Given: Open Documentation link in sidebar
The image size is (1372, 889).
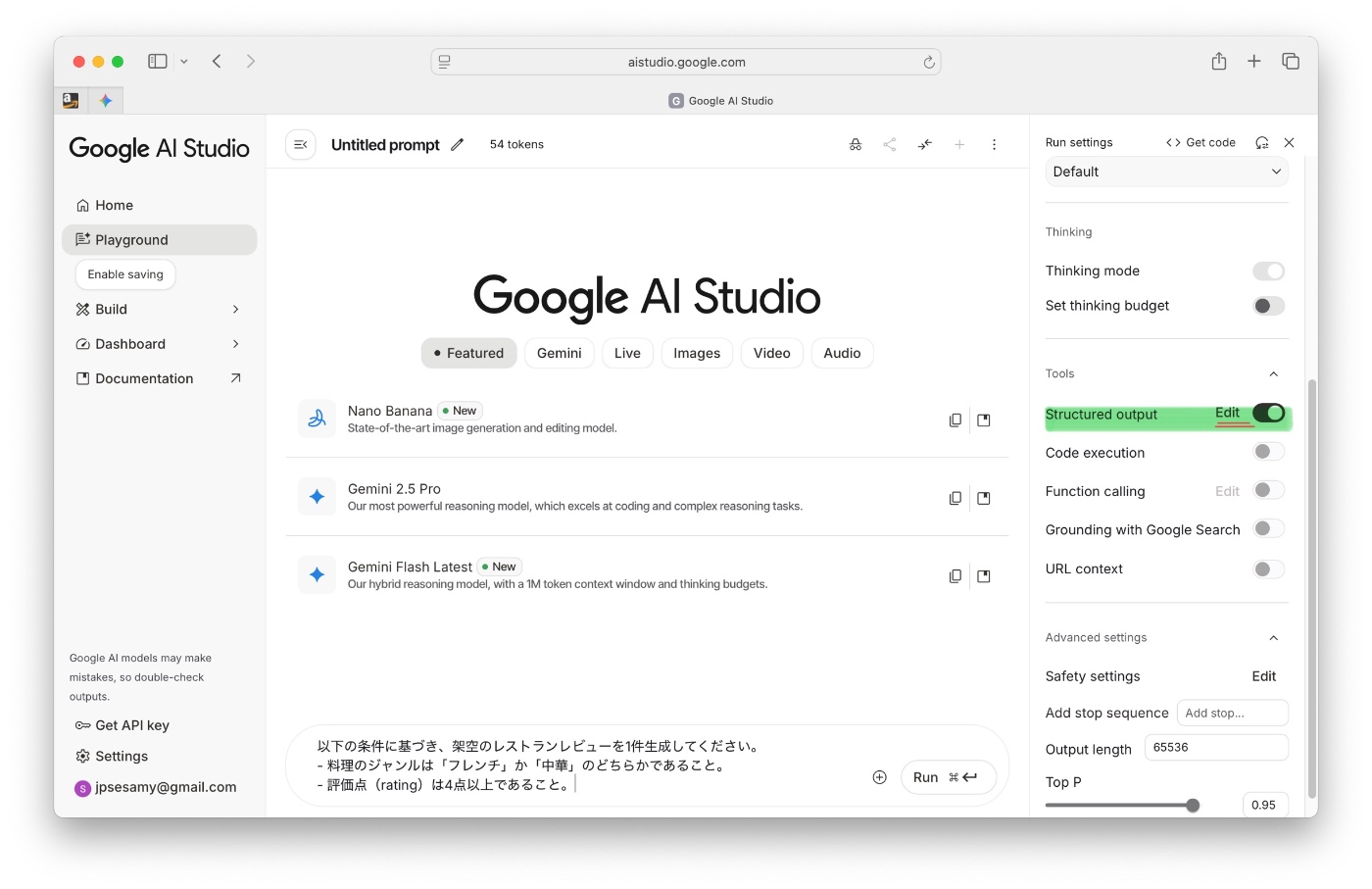Looking at the screenshot, I should pos(160,378).
